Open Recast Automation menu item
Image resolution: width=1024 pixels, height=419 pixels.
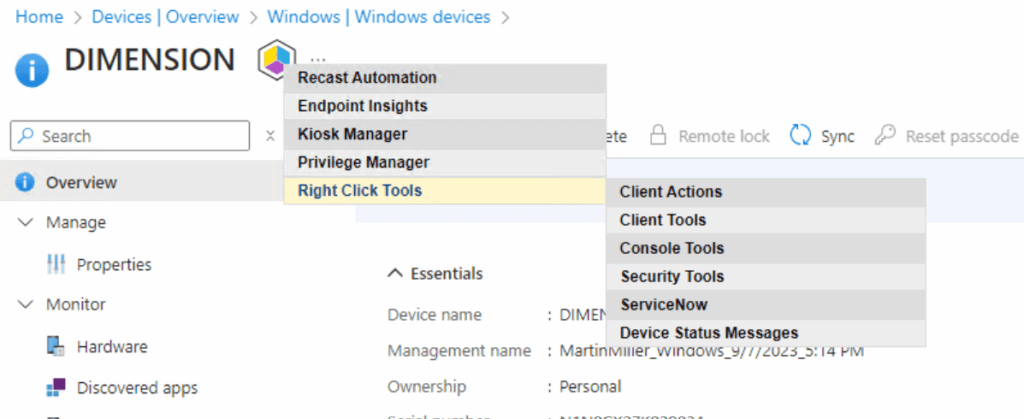pos(366,78)
